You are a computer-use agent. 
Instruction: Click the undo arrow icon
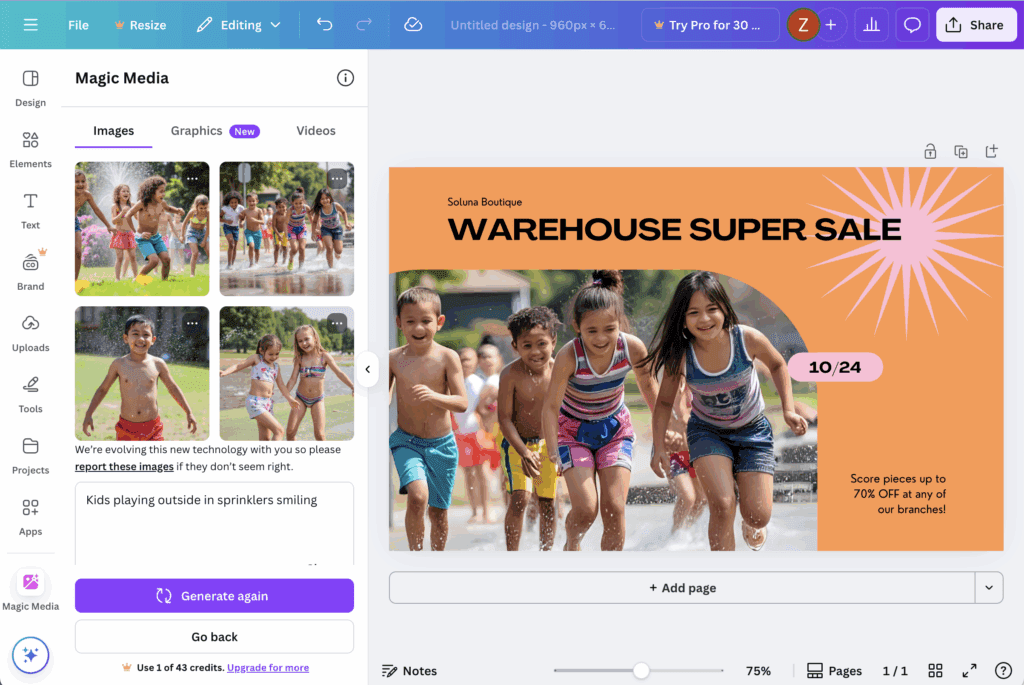pyautogui.click(x=324, y=25)
